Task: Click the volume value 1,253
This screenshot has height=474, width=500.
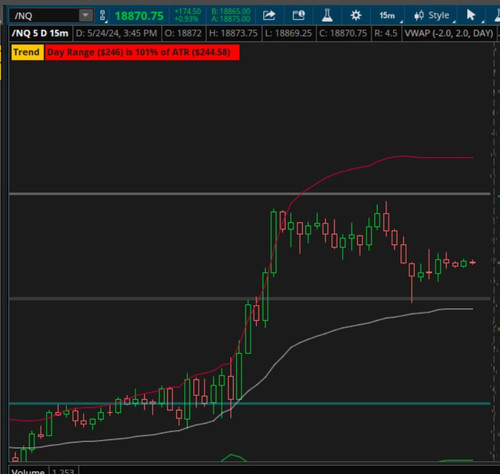Action: (63, 471)
